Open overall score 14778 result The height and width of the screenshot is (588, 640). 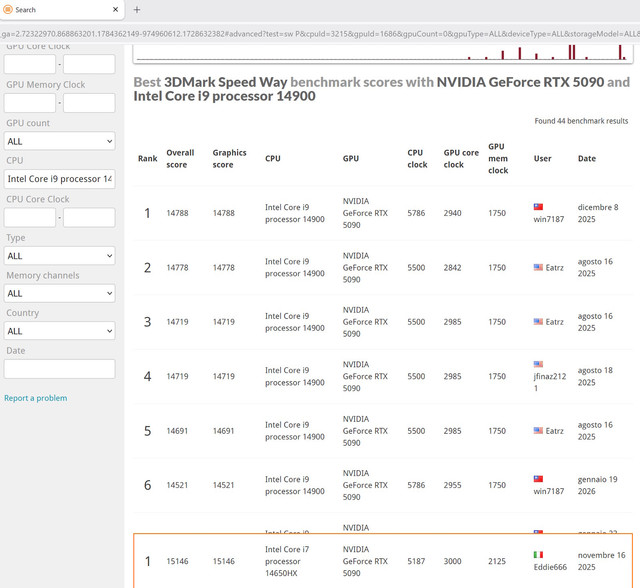coord(177,268)
